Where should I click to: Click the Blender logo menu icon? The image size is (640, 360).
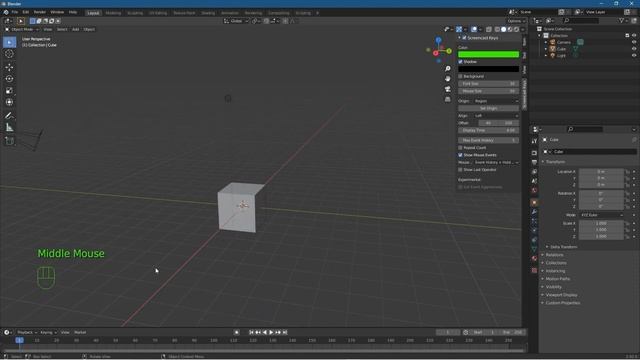[6, 12]
